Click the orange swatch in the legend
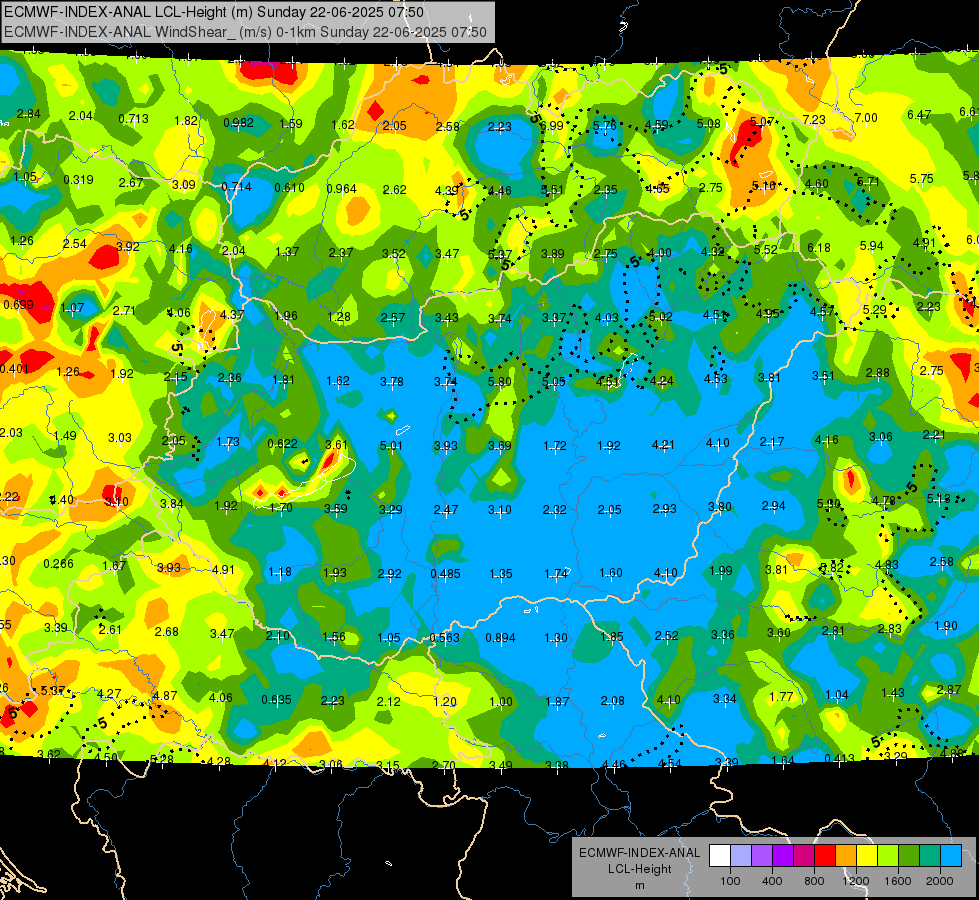 (x=846, y=855)
